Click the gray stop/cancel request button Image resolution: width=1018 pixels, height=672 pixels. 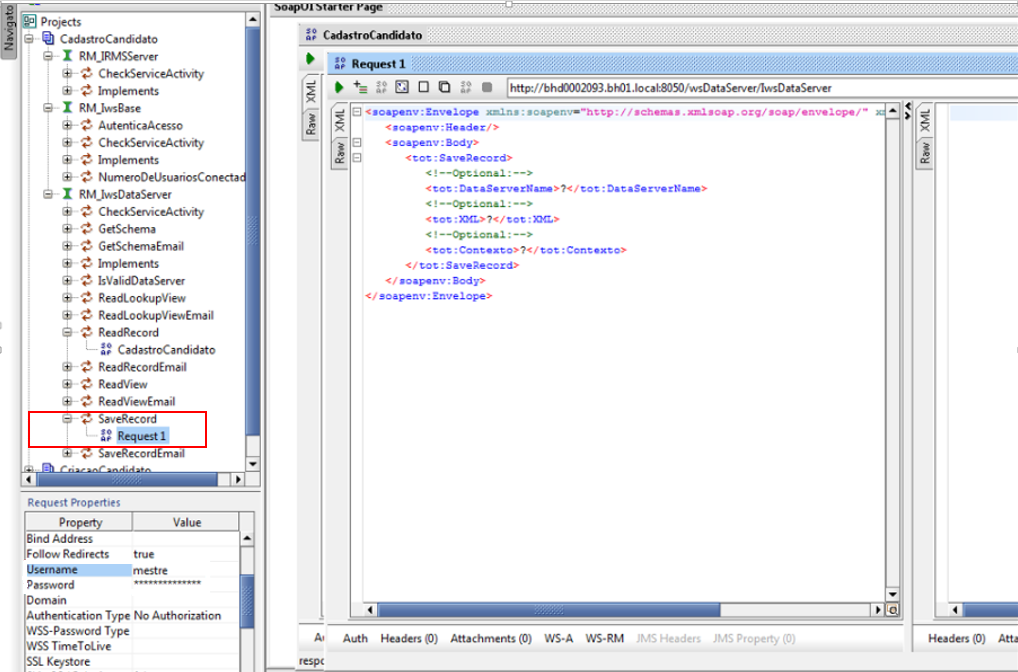[x=487, y=87]
